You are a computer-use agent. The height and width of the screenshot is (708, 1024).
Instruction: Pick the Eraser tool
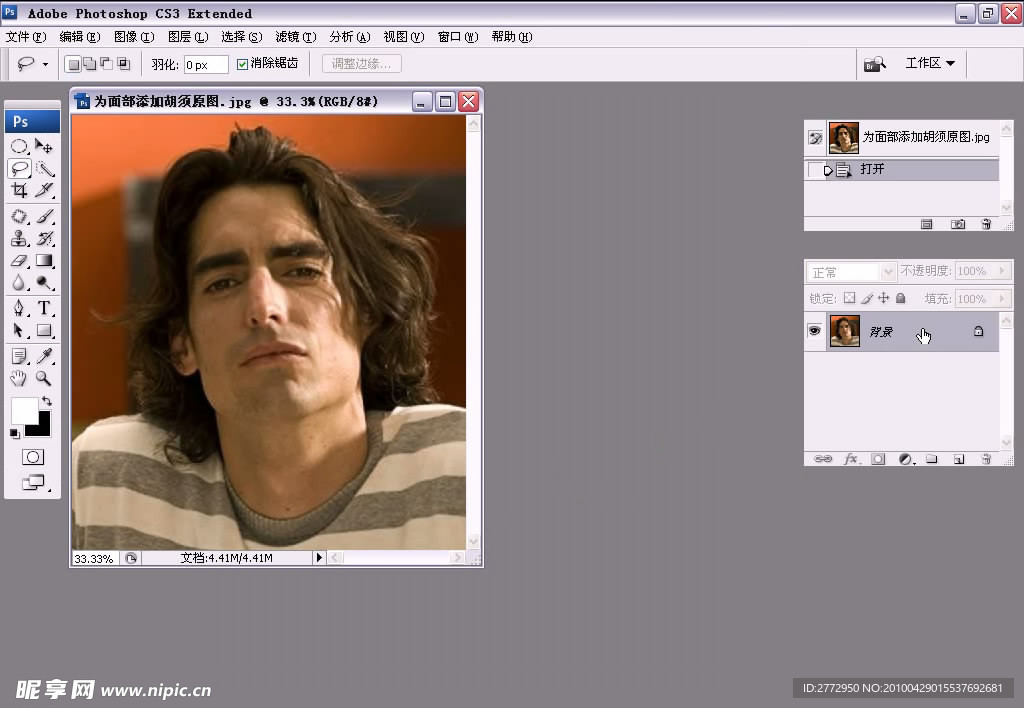(x=19, y=261)
